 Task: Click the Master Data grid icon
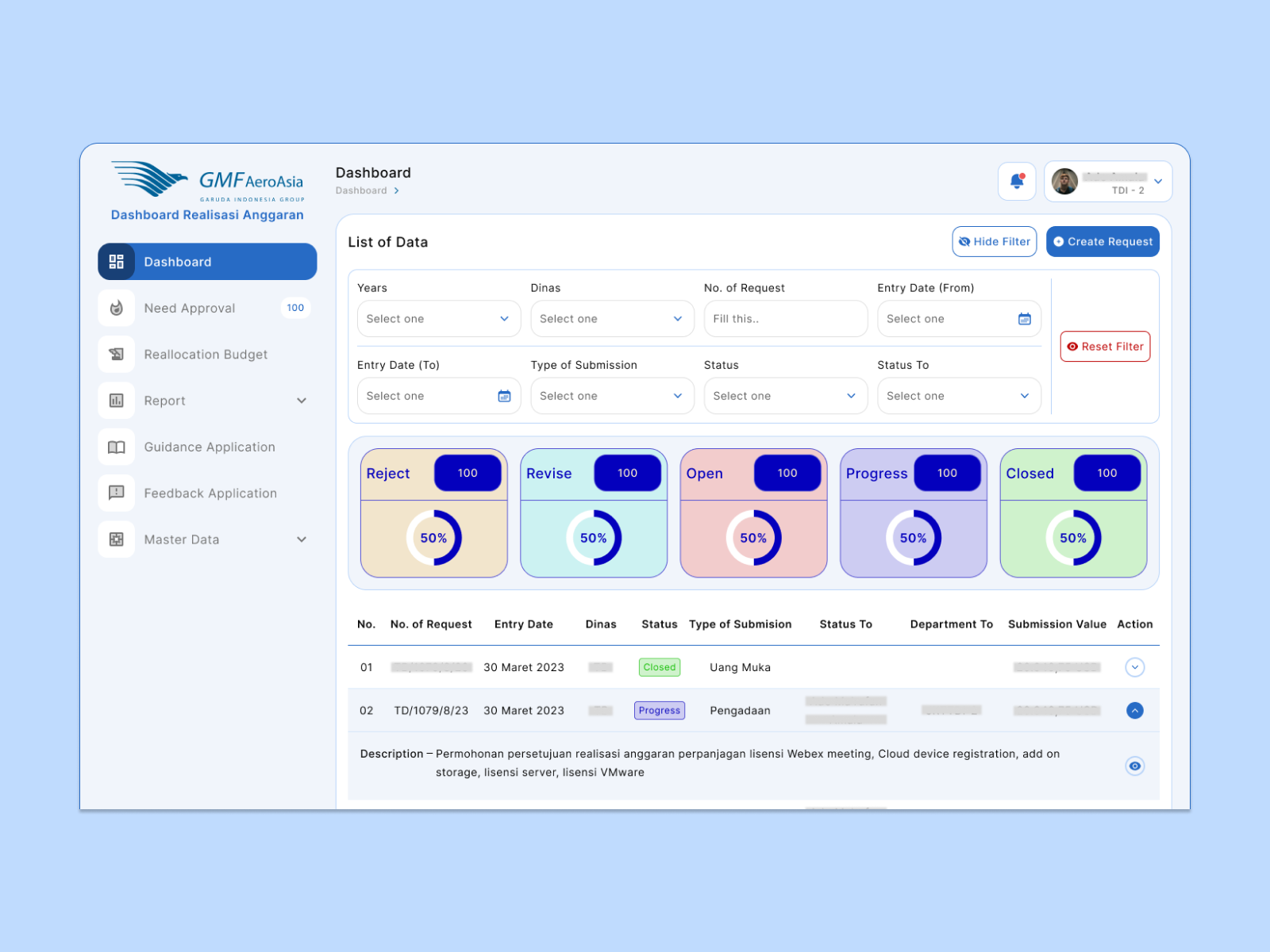click(x=117, y=539)
